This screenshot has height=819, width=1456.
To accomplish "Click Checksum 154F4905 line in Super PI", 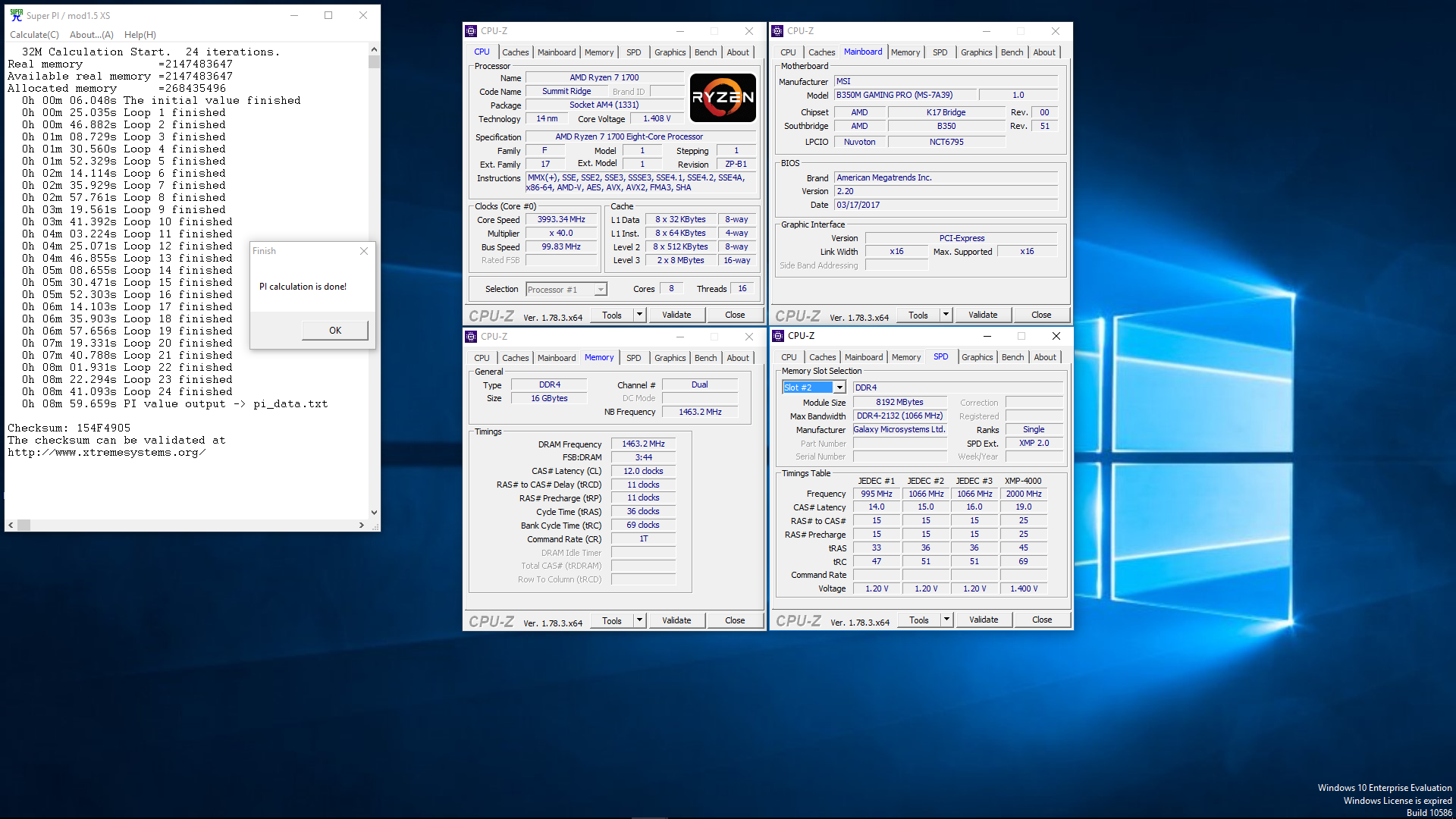I will pyautogui.click(x=69, y=428).
